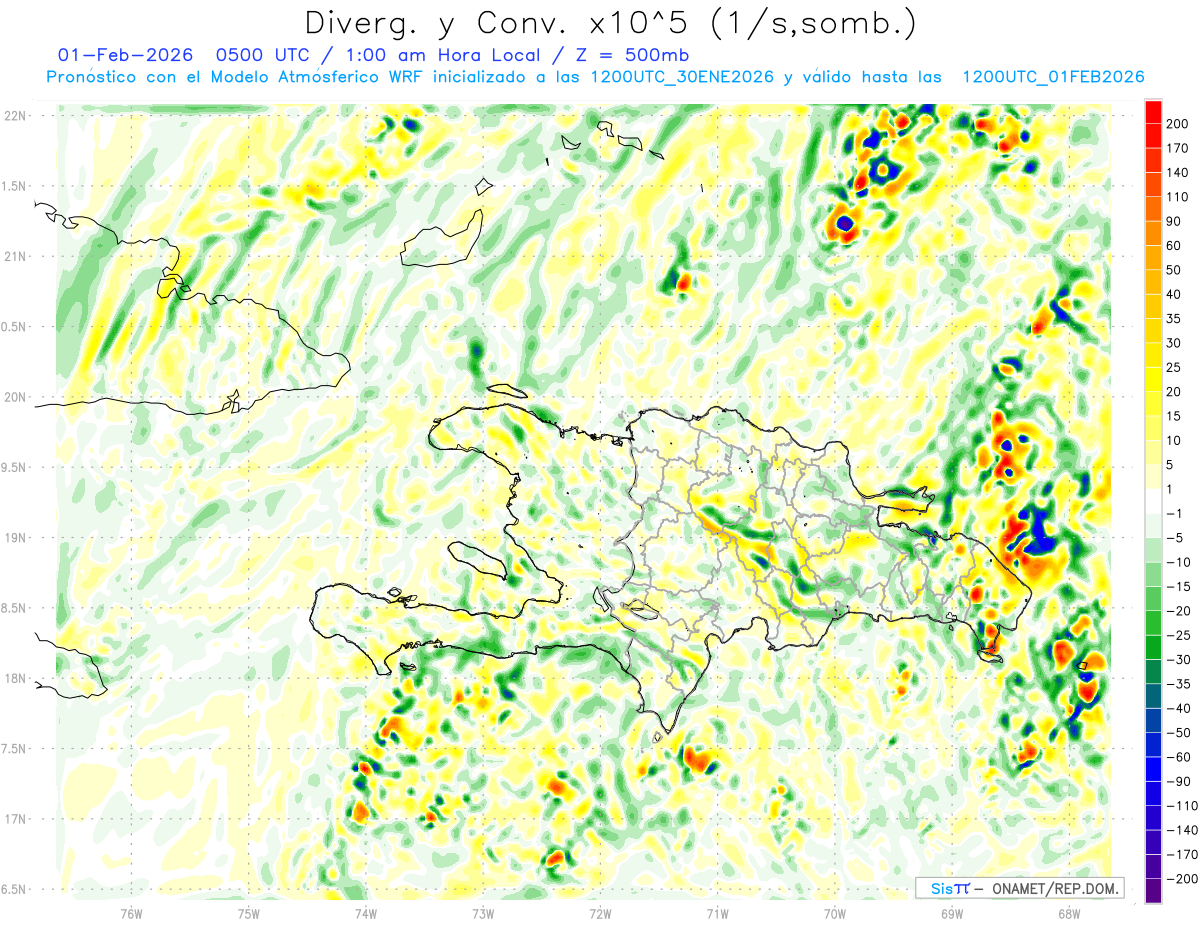This screenshot has height=927, width=1200.
Task: Click the "-170" colorbar value
Action: click(x=1184, y=855)
